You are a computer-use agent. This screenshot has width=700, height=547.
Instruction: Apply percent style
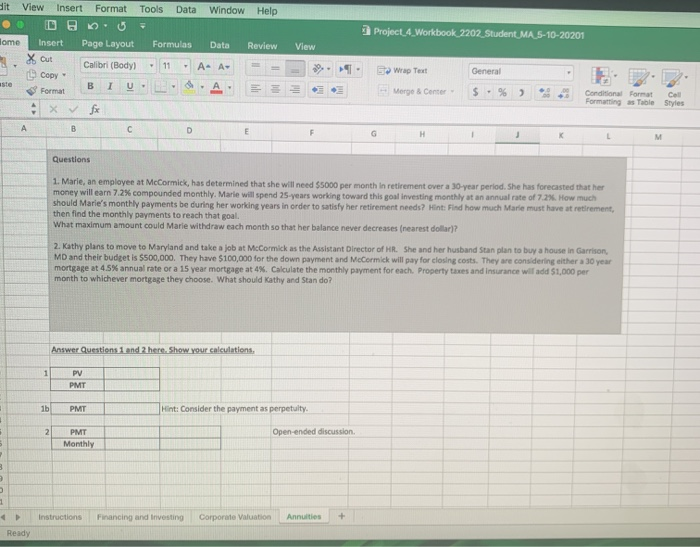503,92
